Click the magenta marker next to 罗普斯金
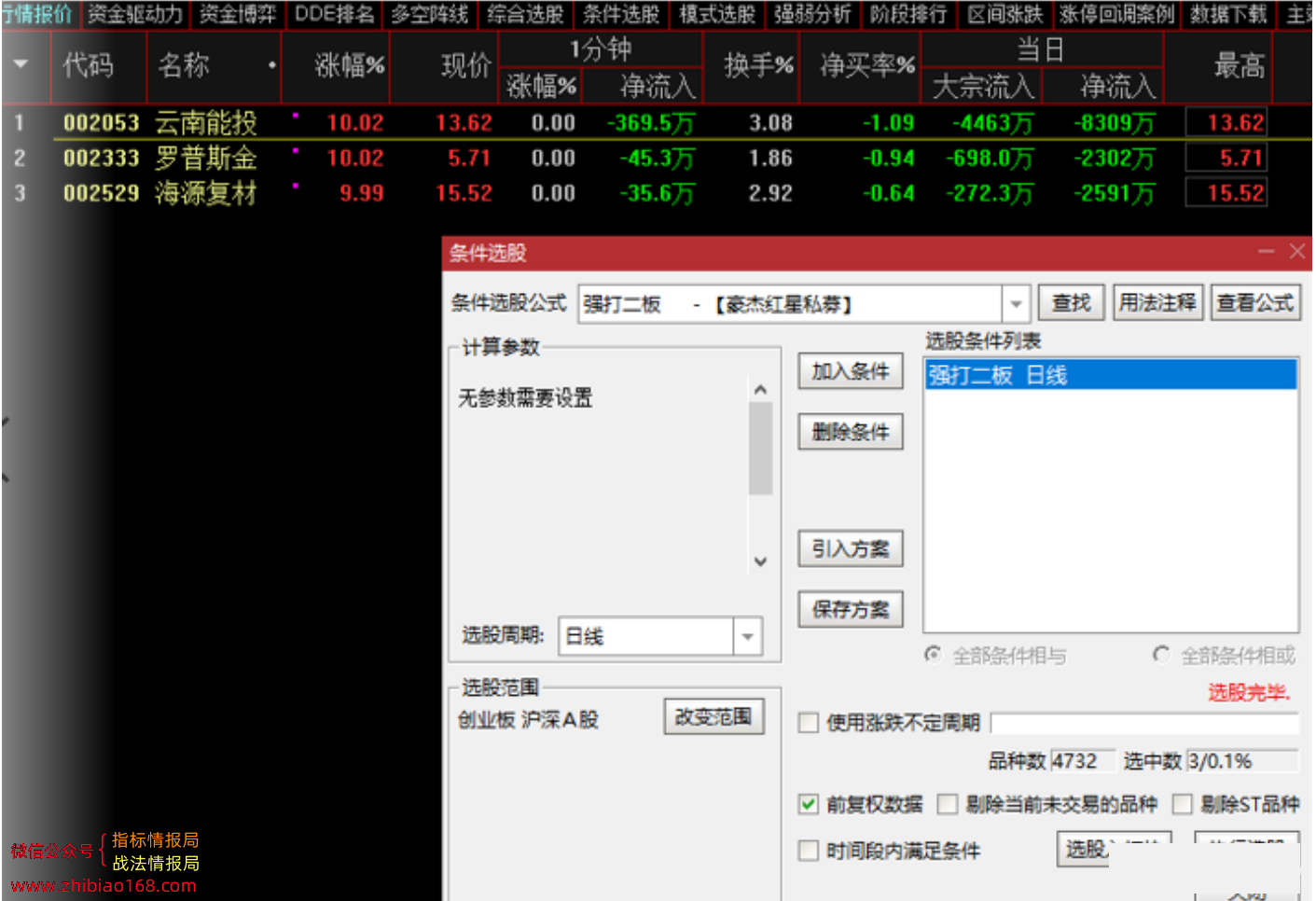Viewport: 1316px width, 901px height. click(x=296, y=150)
